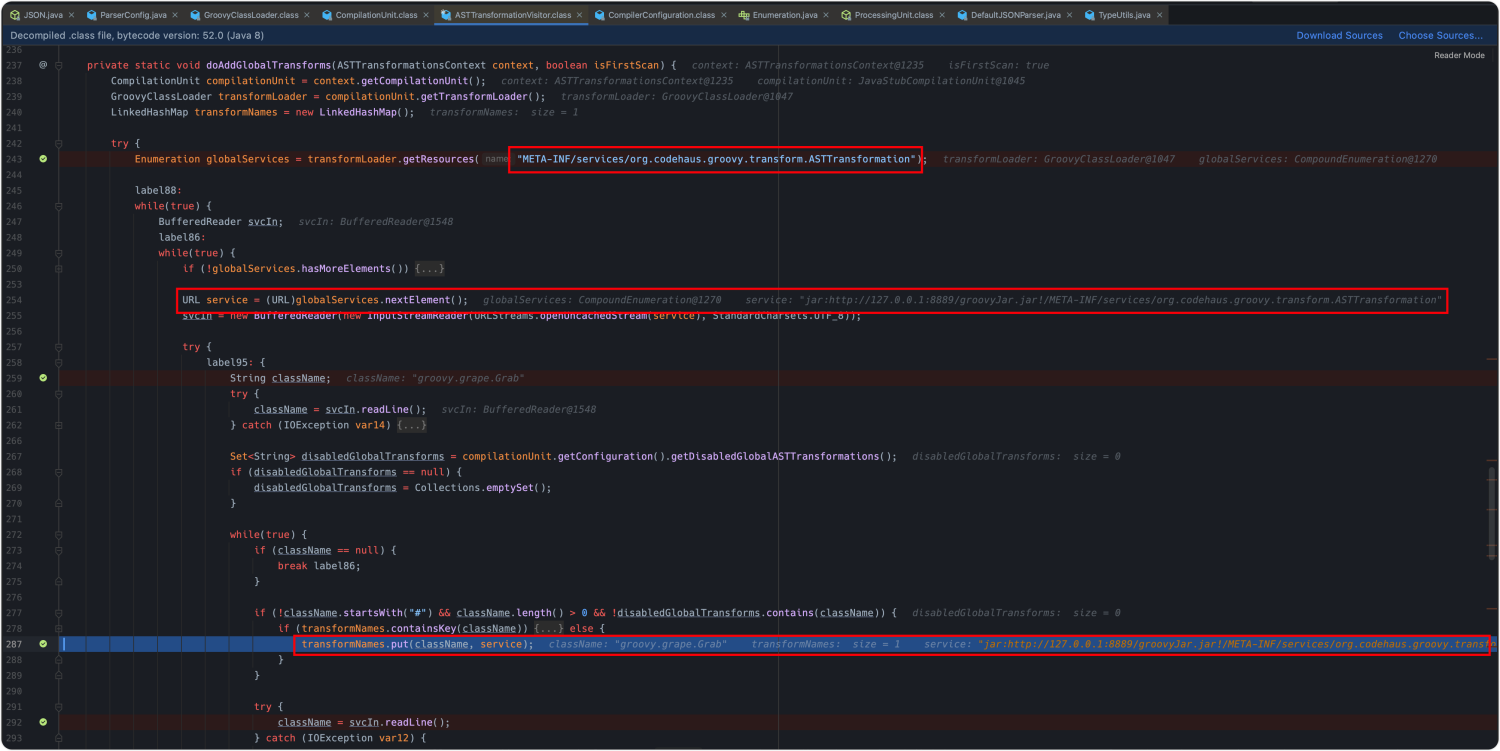Viewport: 1500px width, 751px height.
Task: Close the Enumeration.java tab
Action: pos(827,16)
